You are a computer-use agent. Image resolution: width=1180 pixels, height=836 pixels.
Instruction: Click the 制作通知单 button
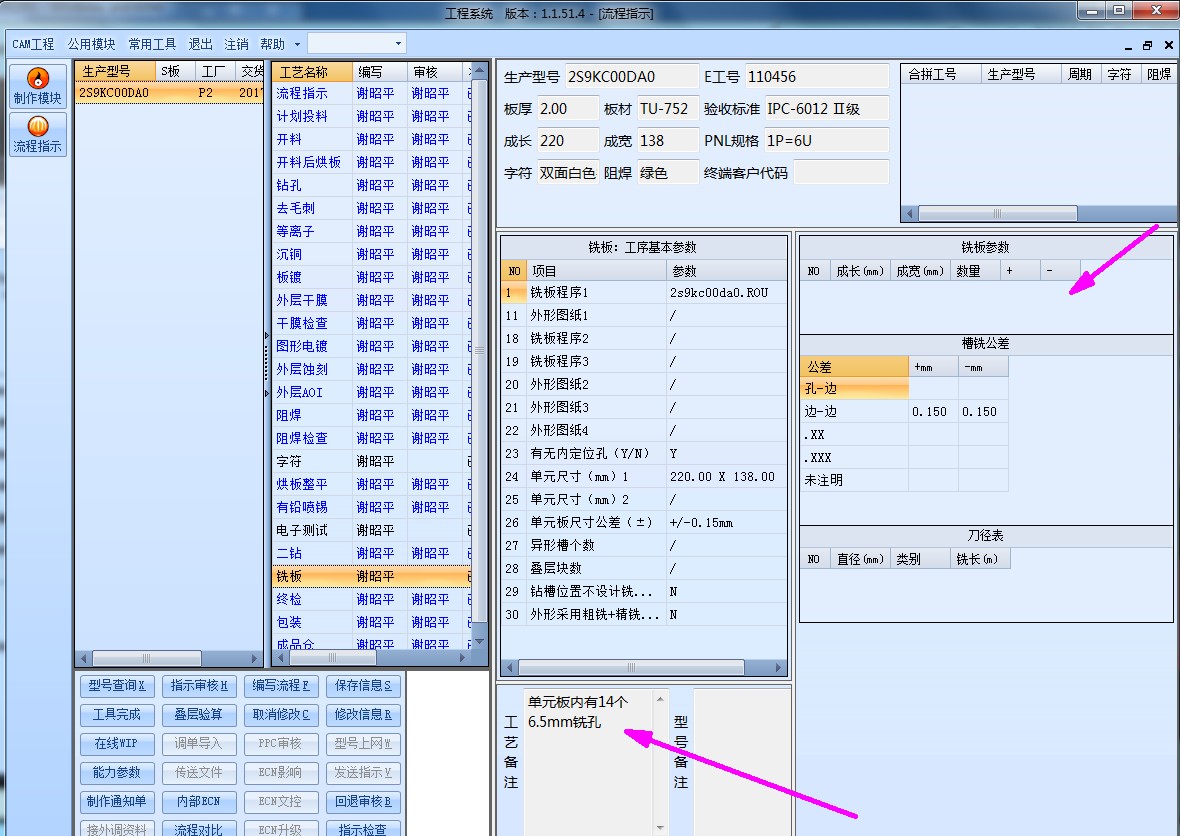(x=117, y=801)
